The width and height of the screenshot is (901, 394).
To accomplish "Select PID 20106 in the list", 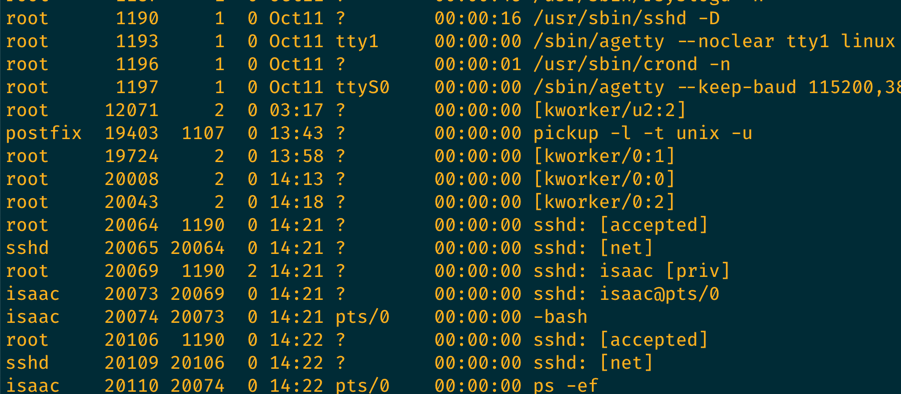I will click(132, 340).
